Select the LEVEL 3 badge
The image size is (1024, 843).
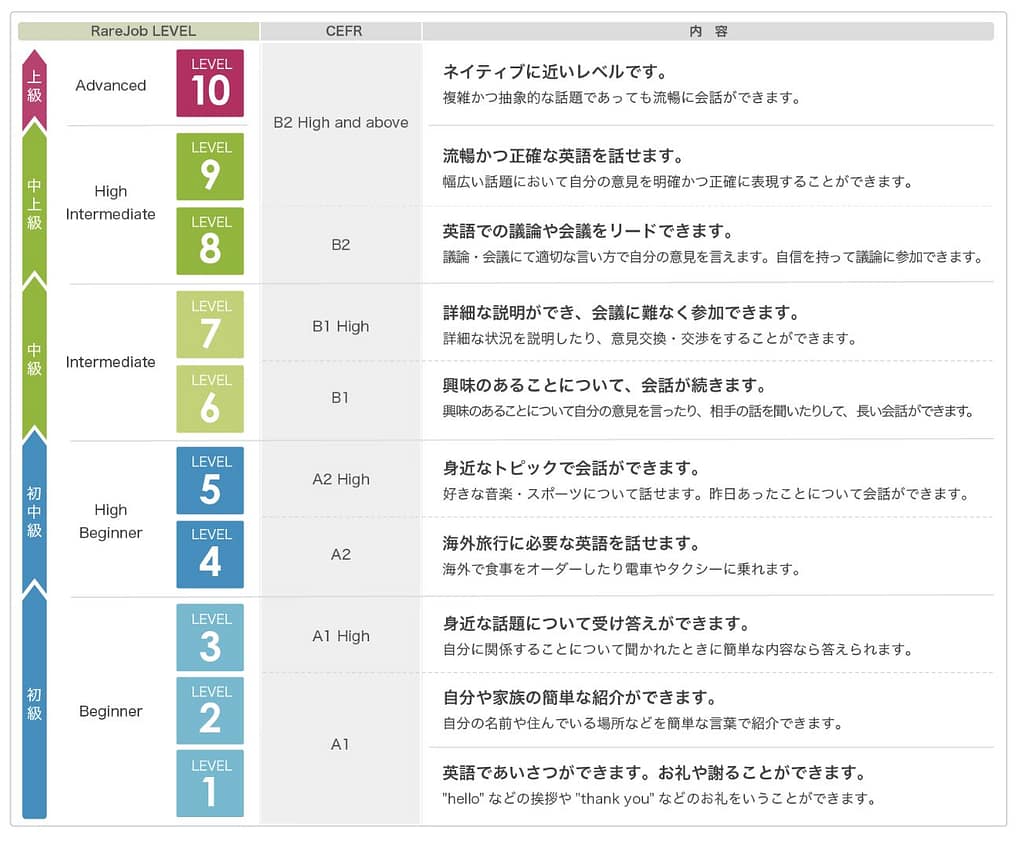click(210, 637)
